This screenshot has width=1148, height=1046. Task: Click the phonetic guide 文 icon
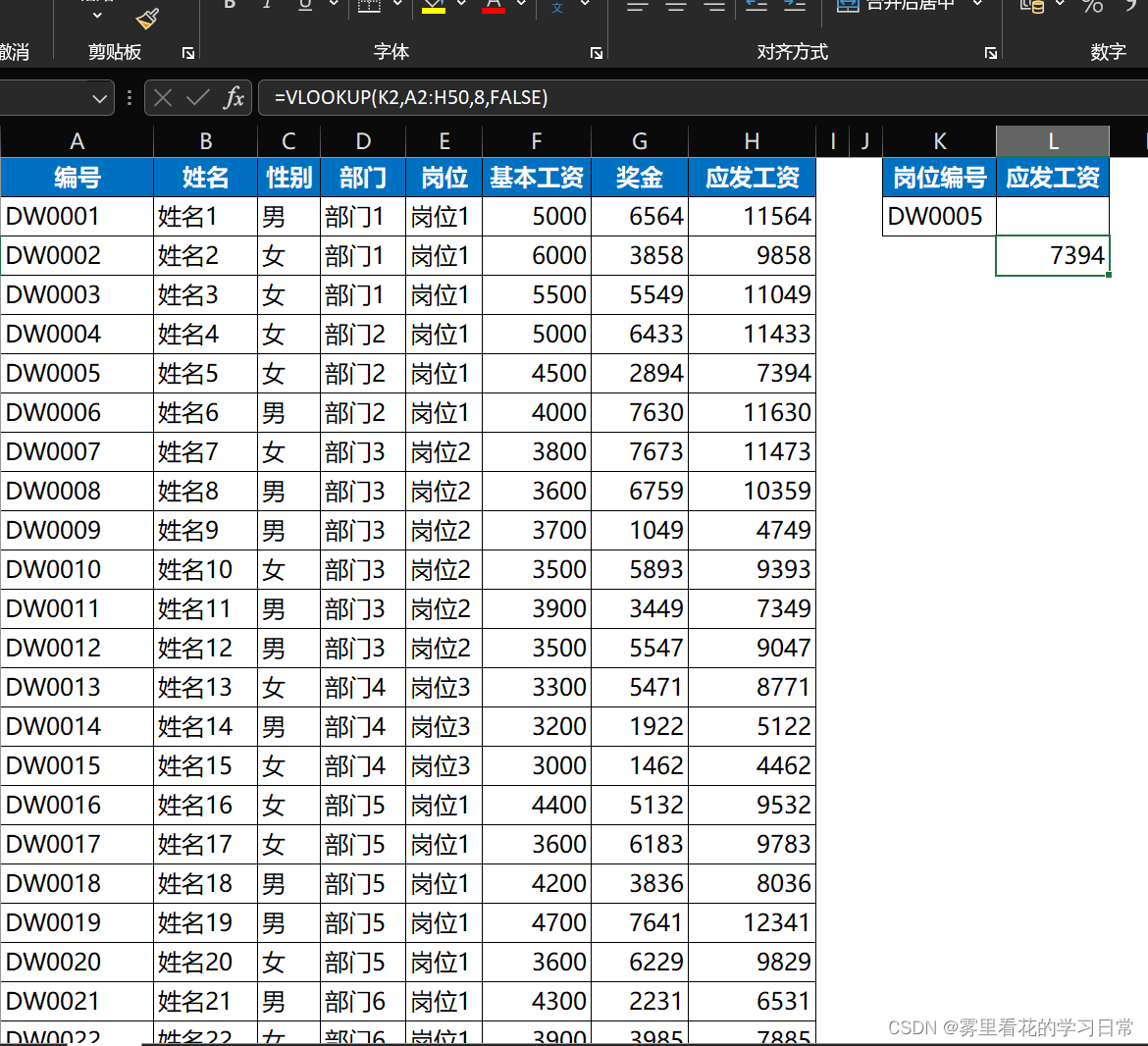pyautogui.click(x=558, y=7)
